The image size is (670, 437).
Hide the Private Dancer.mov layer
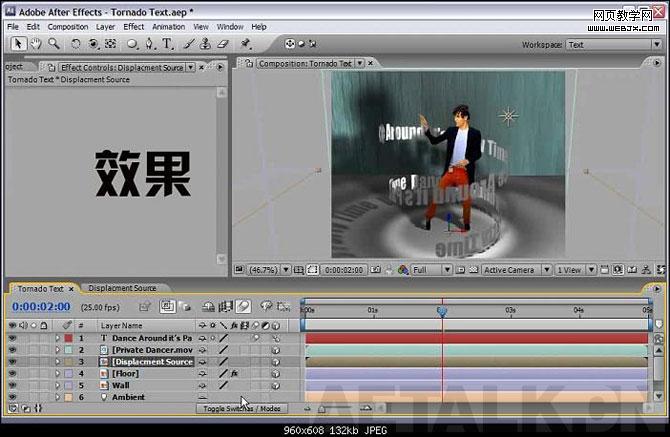click(x=12, y=350)
